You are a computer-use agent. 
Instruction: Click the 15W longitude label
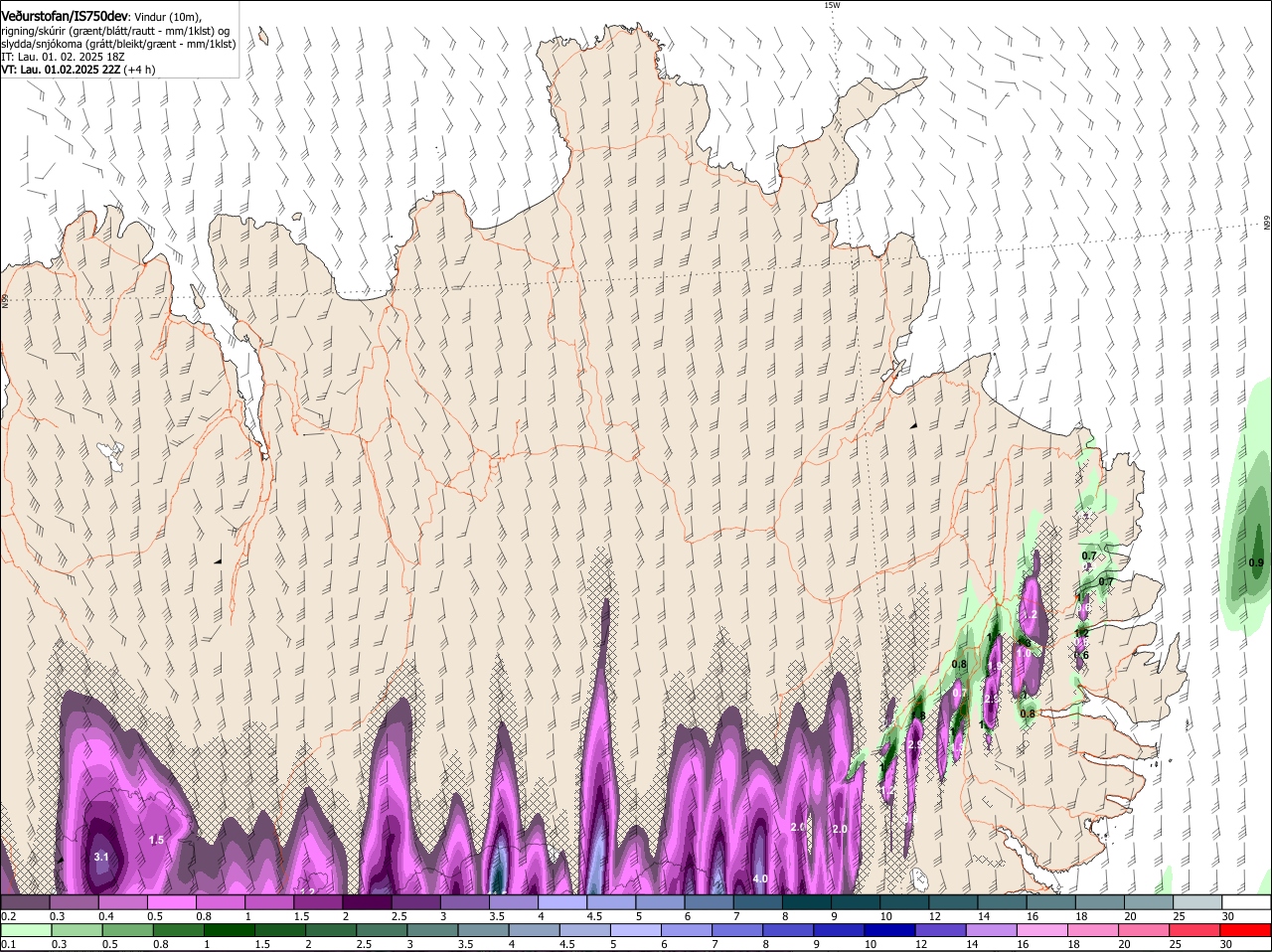[832, 5]
